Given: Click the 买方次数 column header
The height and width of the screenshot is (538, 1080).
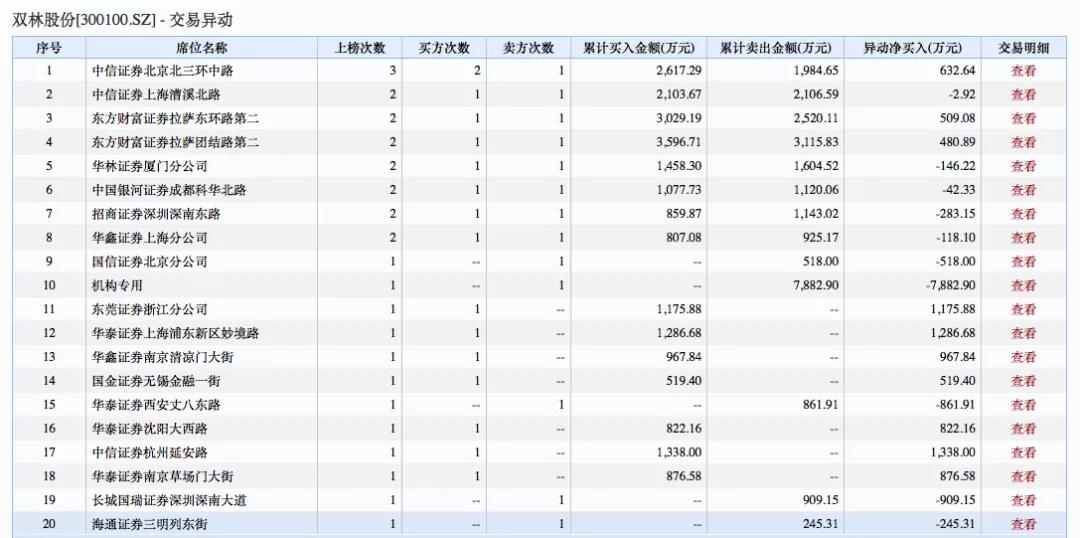Looking at the screenshot, I should [x=444, y=48].
